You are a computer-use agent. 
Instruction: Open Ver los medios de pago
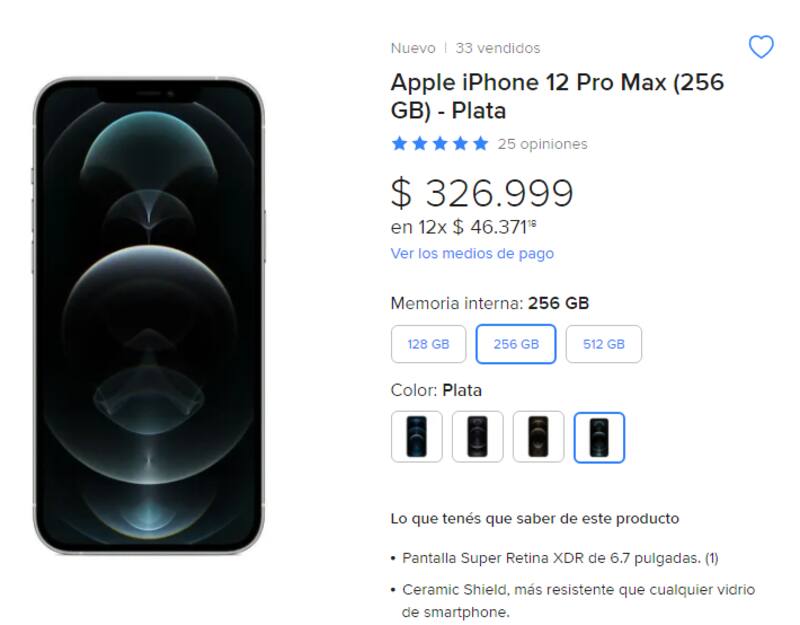[x=472, y=254]
